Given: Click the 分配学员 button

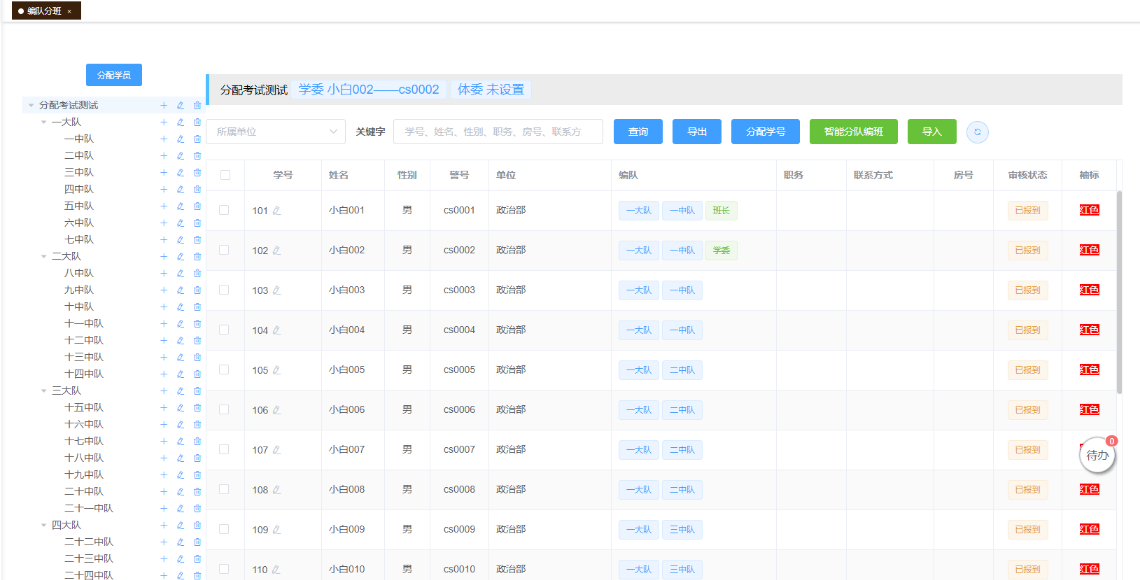Looking at the screenshot, I should (114, 75).
